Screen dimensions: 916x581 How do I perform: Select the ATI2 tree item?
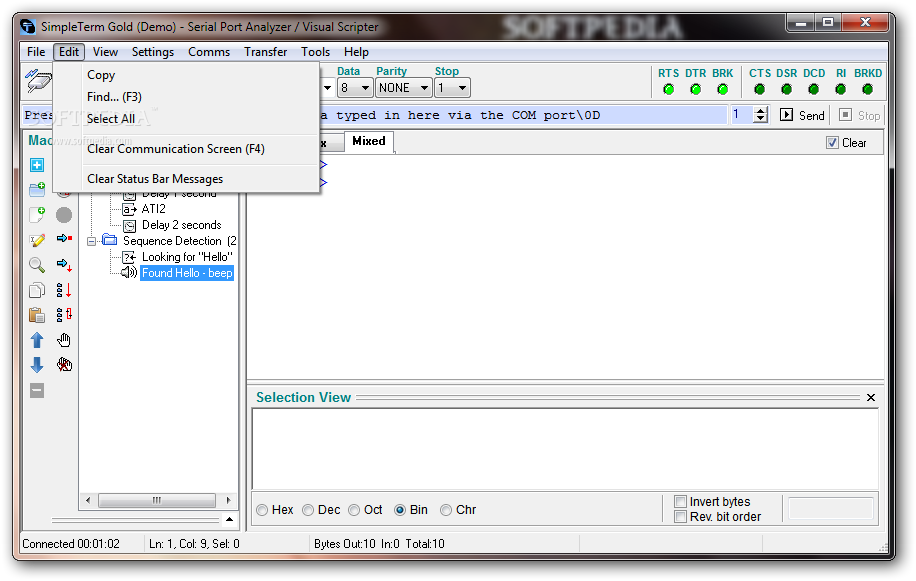pyautogui.click(x=154, y=209)
